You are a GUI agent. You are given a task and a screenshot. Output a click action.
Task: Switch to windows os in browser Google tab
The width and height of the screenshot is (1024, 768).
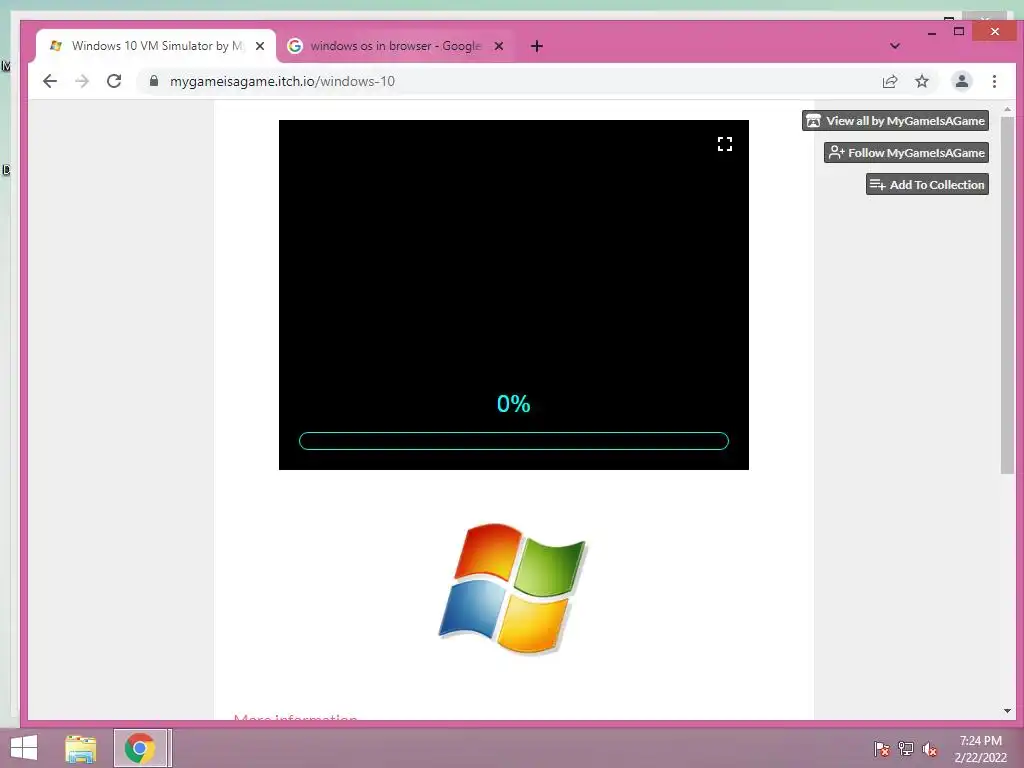point(395,46)
